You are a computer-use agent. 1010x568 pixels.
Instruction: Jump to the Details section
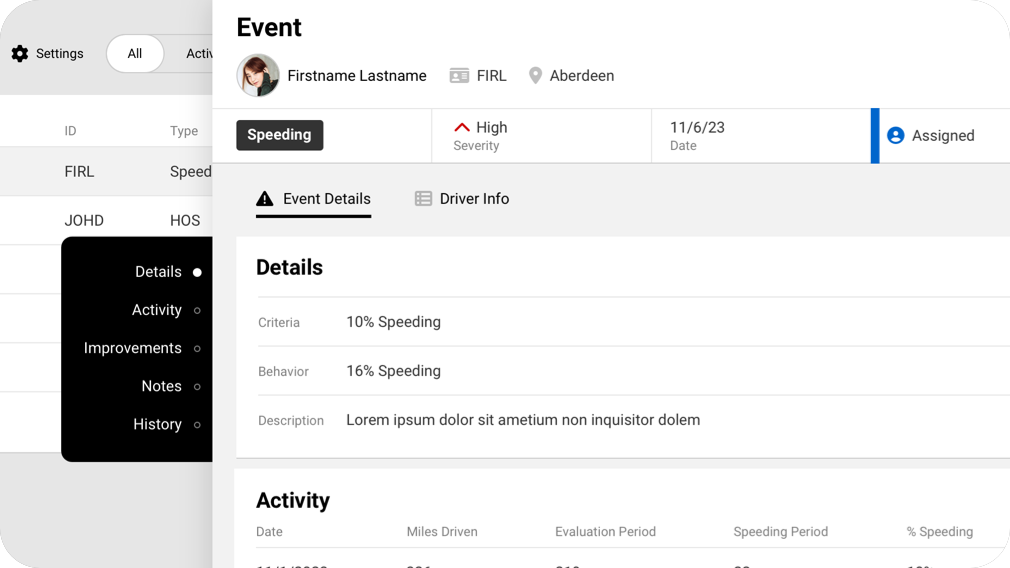point(159,272)
